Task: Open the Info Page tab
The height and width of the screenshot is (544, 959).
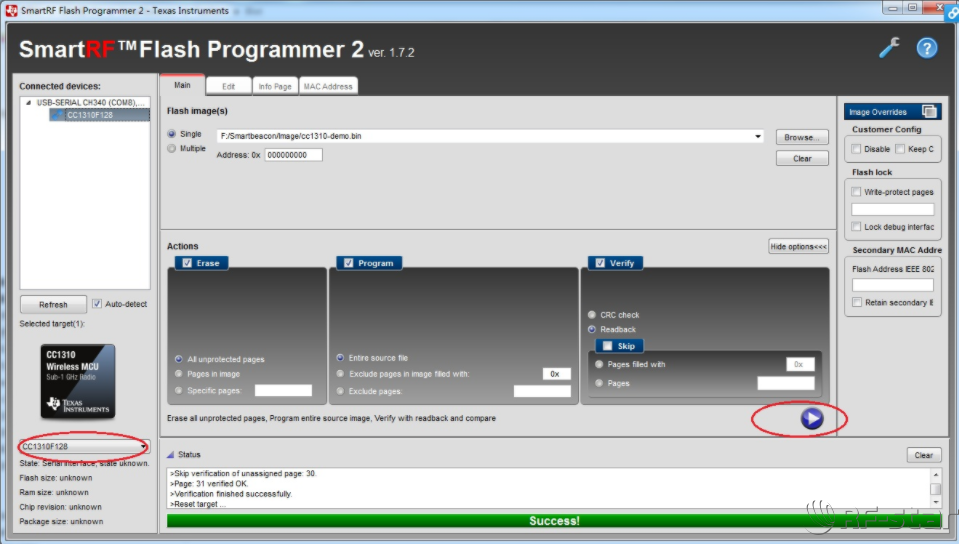Action: 275,87
